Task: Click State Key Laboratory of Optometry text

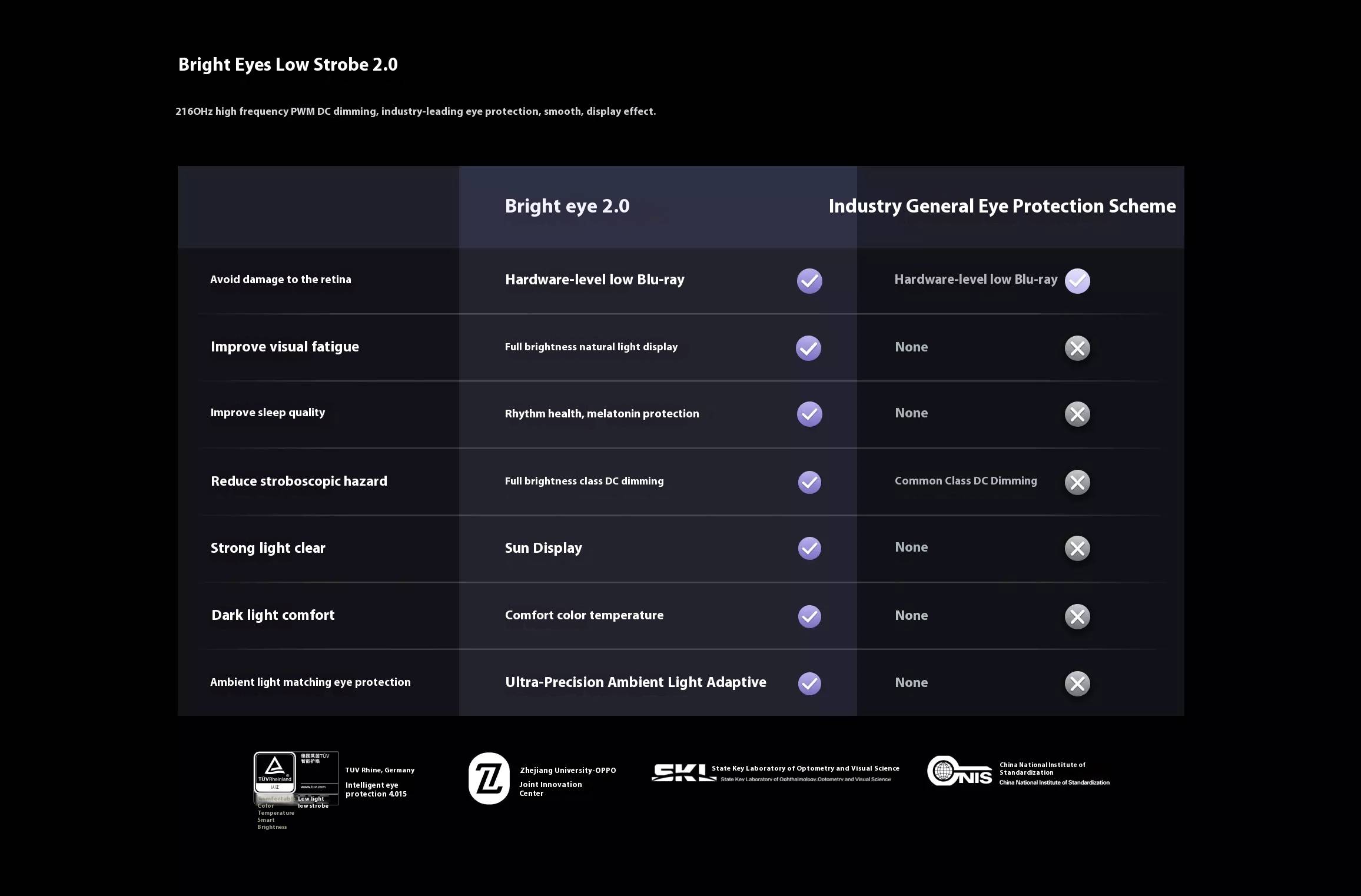Action: tap(805, 768)
